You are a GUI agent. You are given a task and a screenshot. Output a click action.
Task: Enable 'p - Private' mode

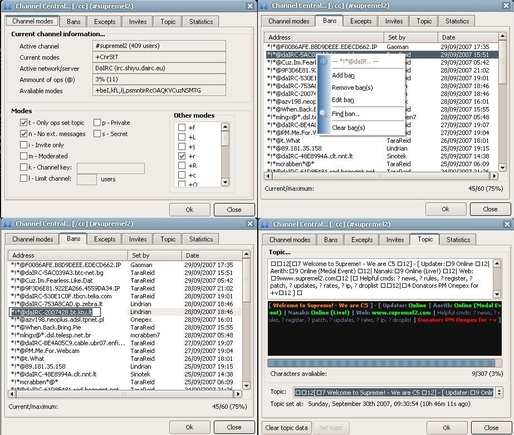tap(97, 123)
